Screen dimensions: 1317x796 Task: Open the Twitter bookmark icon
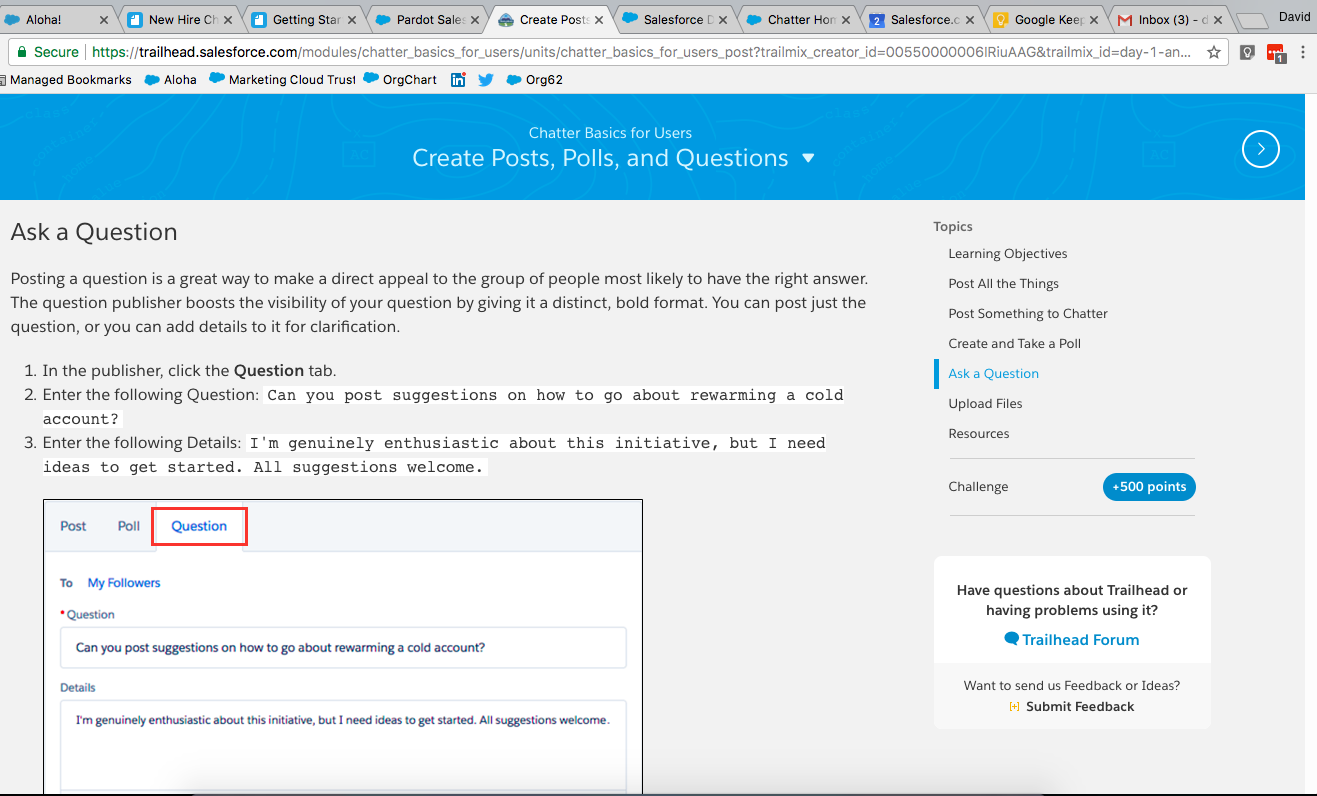486,80
